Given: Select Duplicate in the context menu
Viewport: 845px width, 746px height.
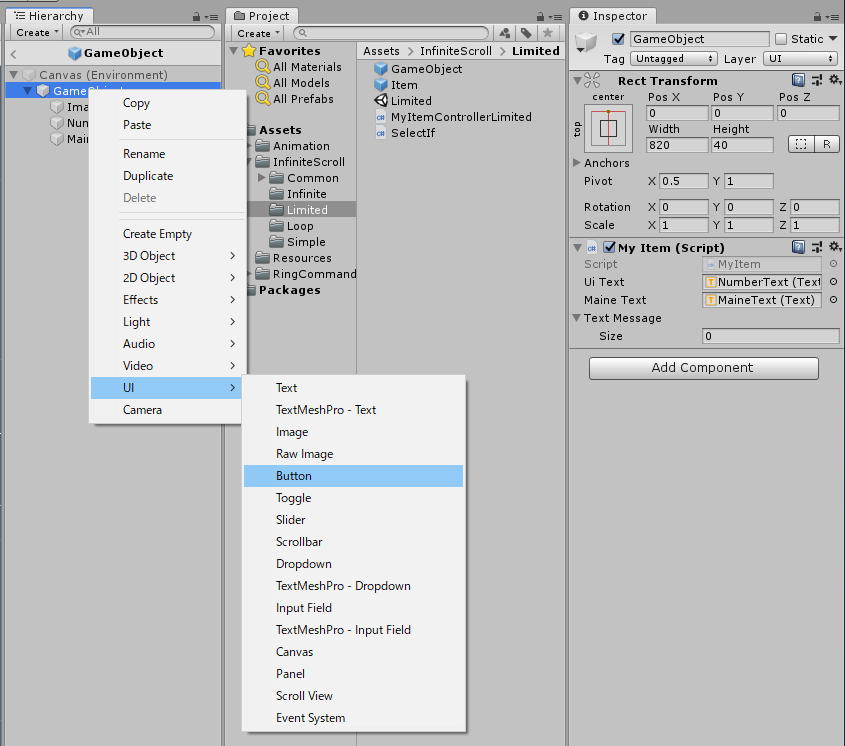Looking at the screenshot, I should click(x=168, y=176).
